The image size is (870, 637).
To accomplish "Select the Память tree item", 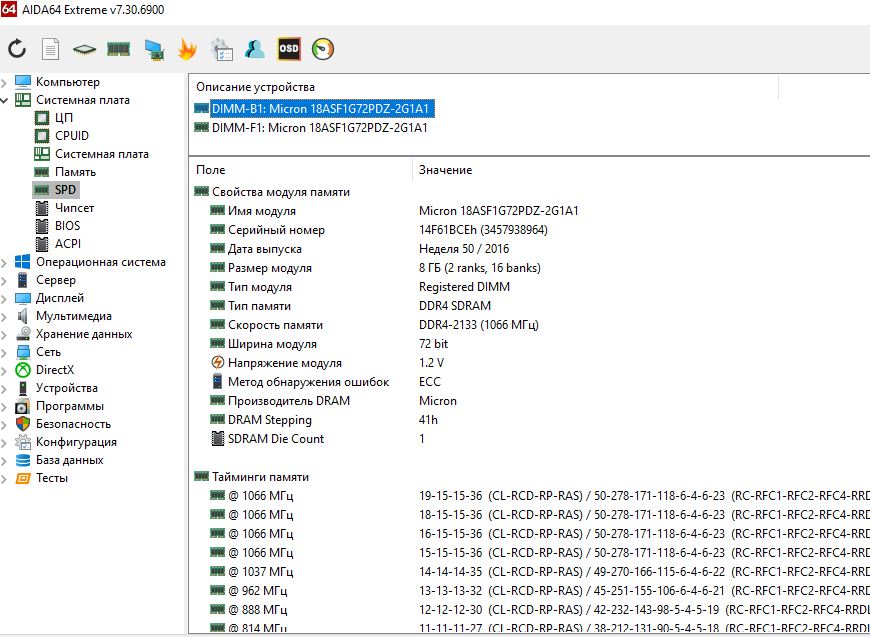I will 75,172.
